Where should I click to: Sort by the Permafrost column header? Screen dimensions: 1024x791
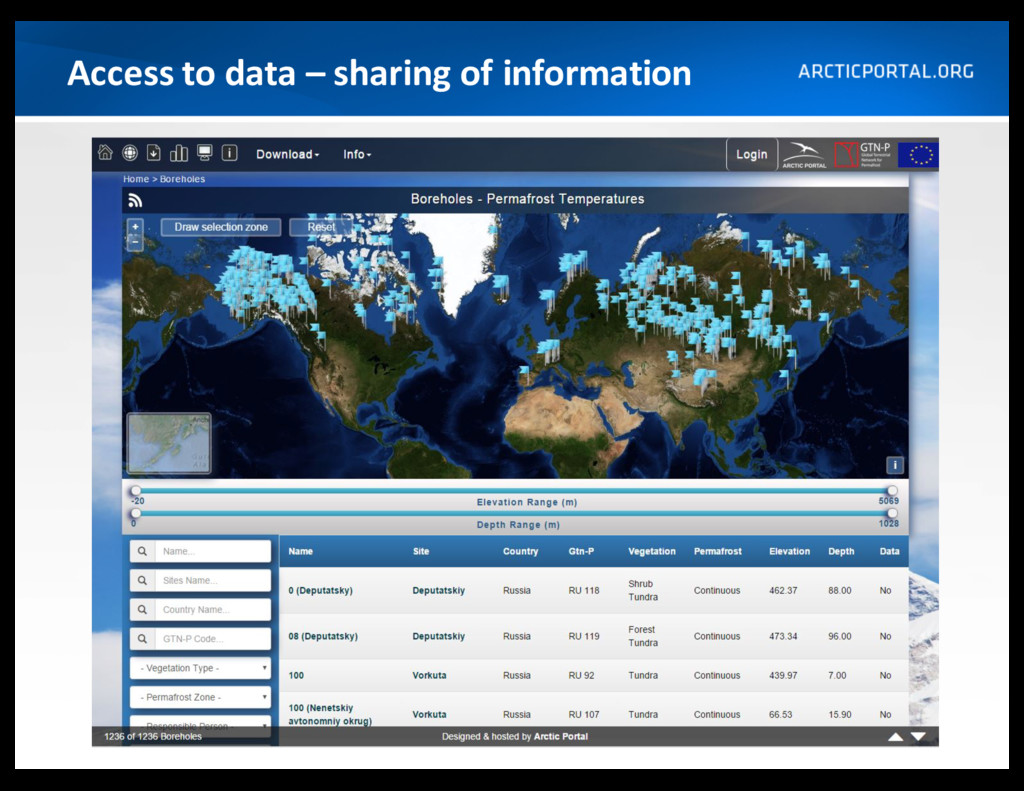(718, 551)
